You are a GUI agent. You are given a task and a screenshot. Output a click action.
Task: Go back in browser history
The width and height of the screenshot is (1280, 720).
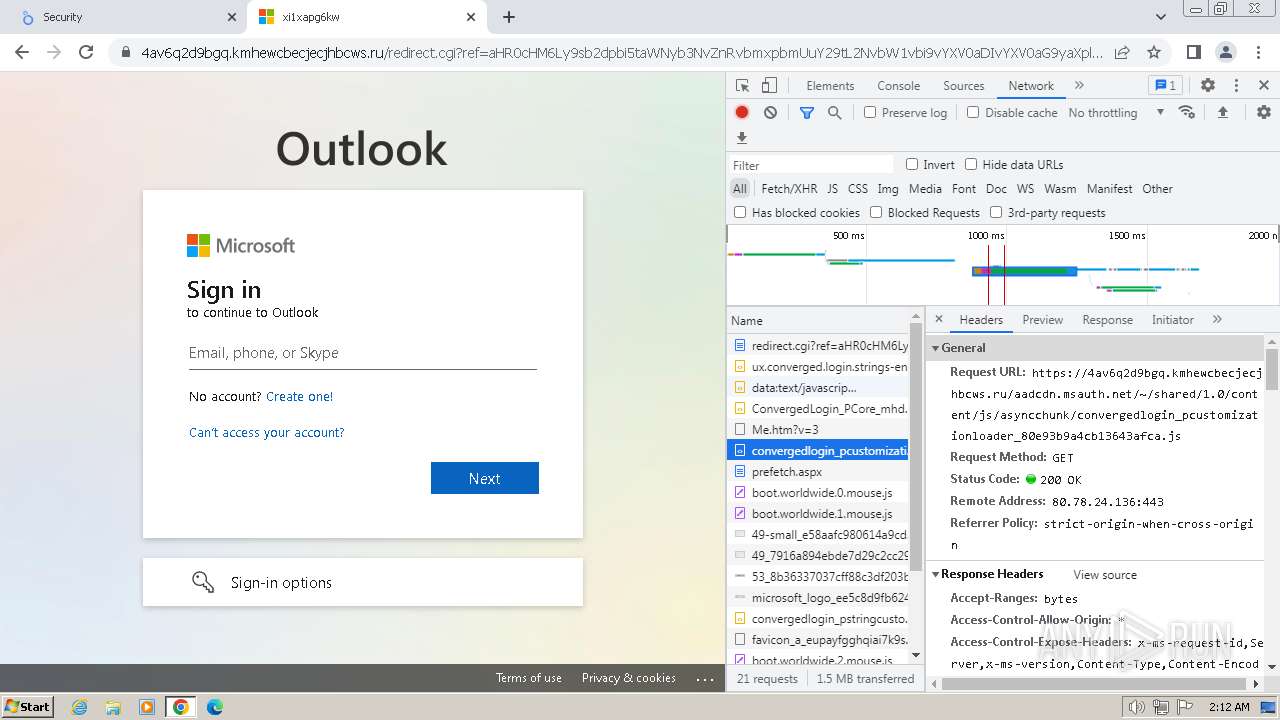point(22,52)
